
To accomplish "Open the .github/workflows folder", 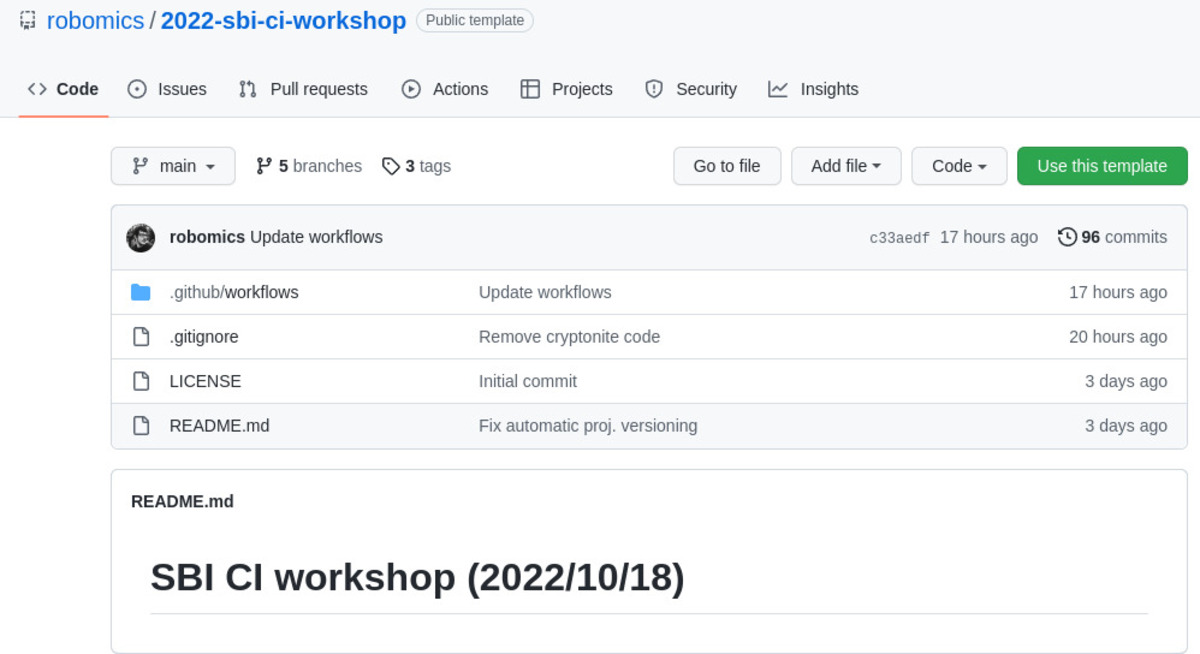I will (234, 292).
